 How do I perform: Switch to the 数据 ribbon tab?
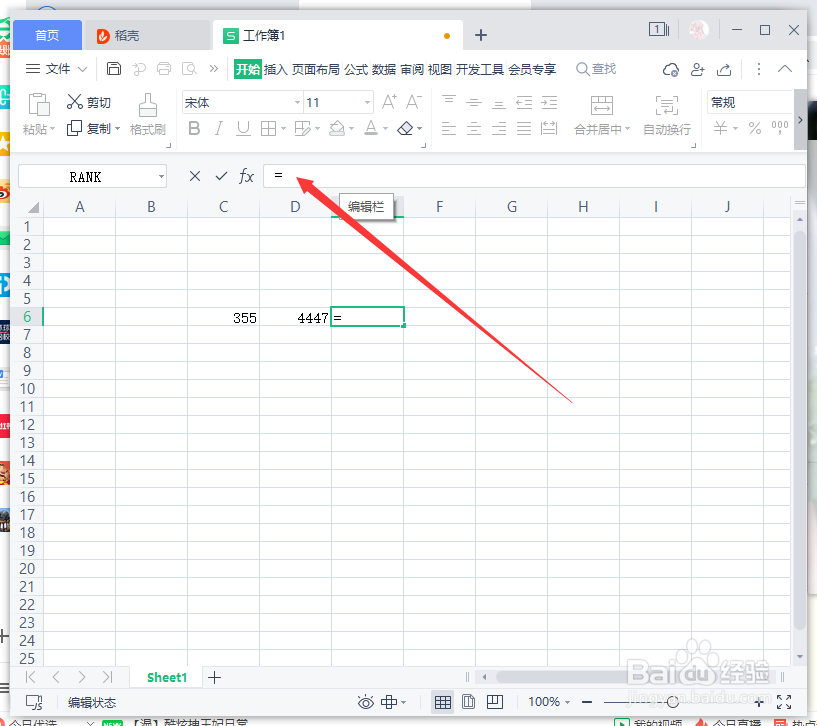click(384, 69)
